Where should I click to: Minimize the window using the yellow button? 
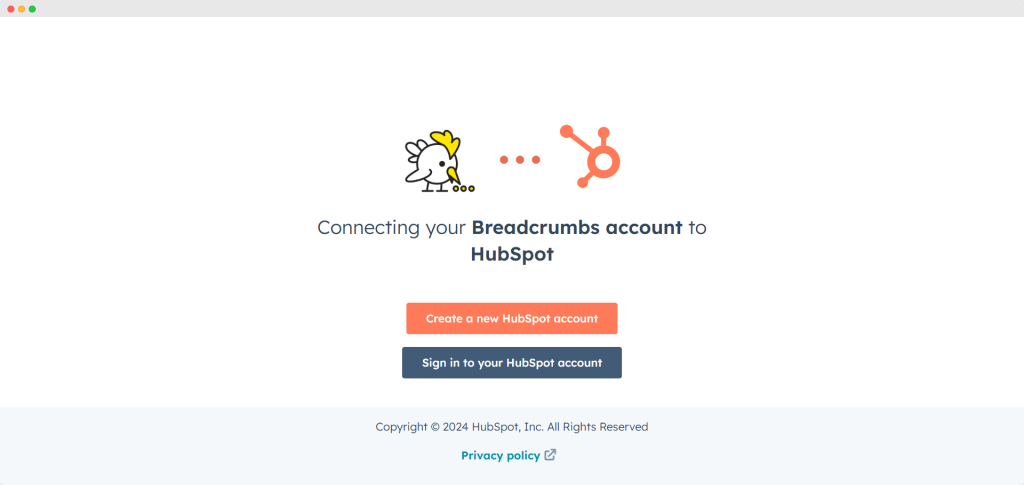[x=22, y=8]
